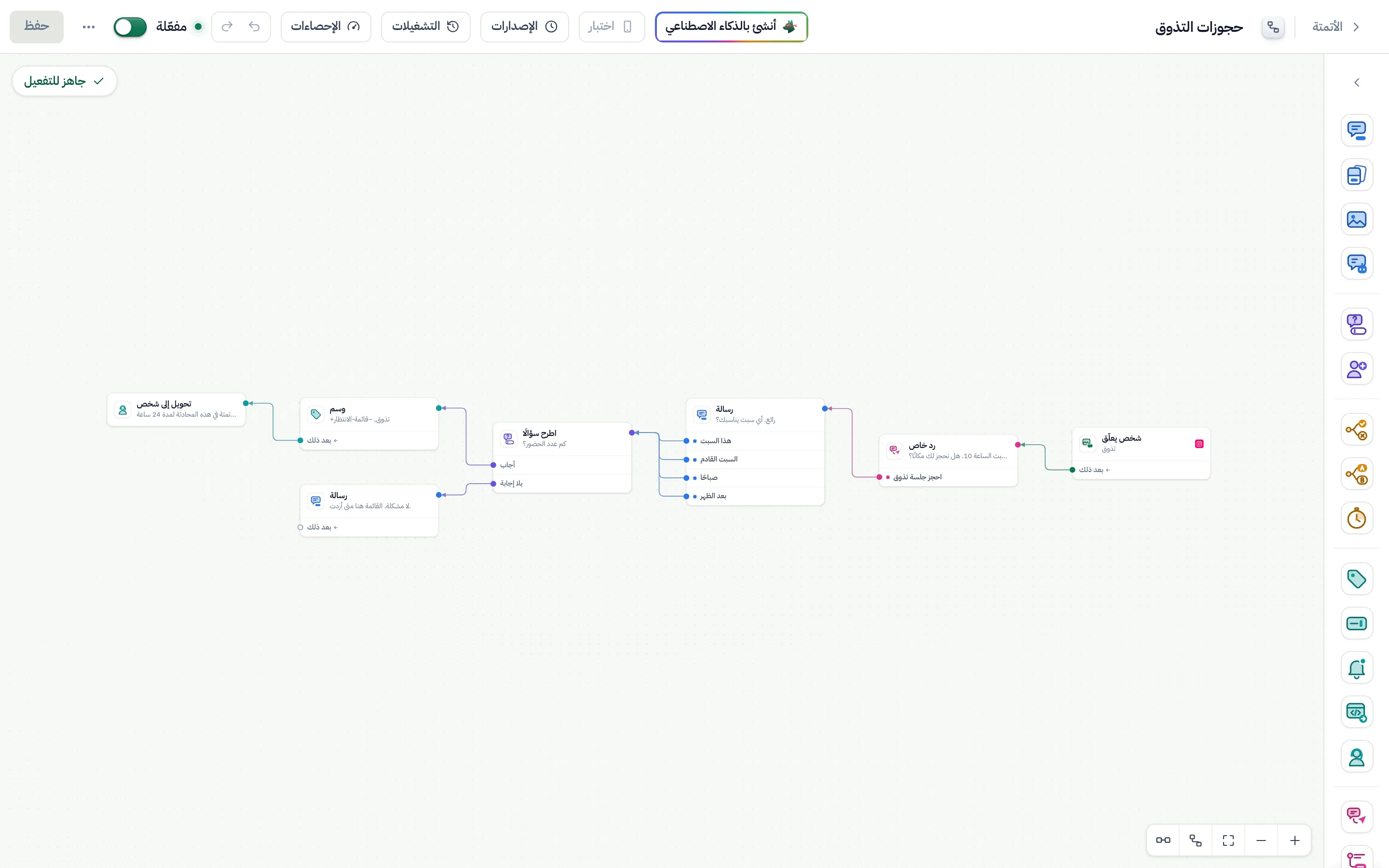Click the fit-to-screen icon in zoom controls
1389x868 pixels.
[x=1228, y=841]
